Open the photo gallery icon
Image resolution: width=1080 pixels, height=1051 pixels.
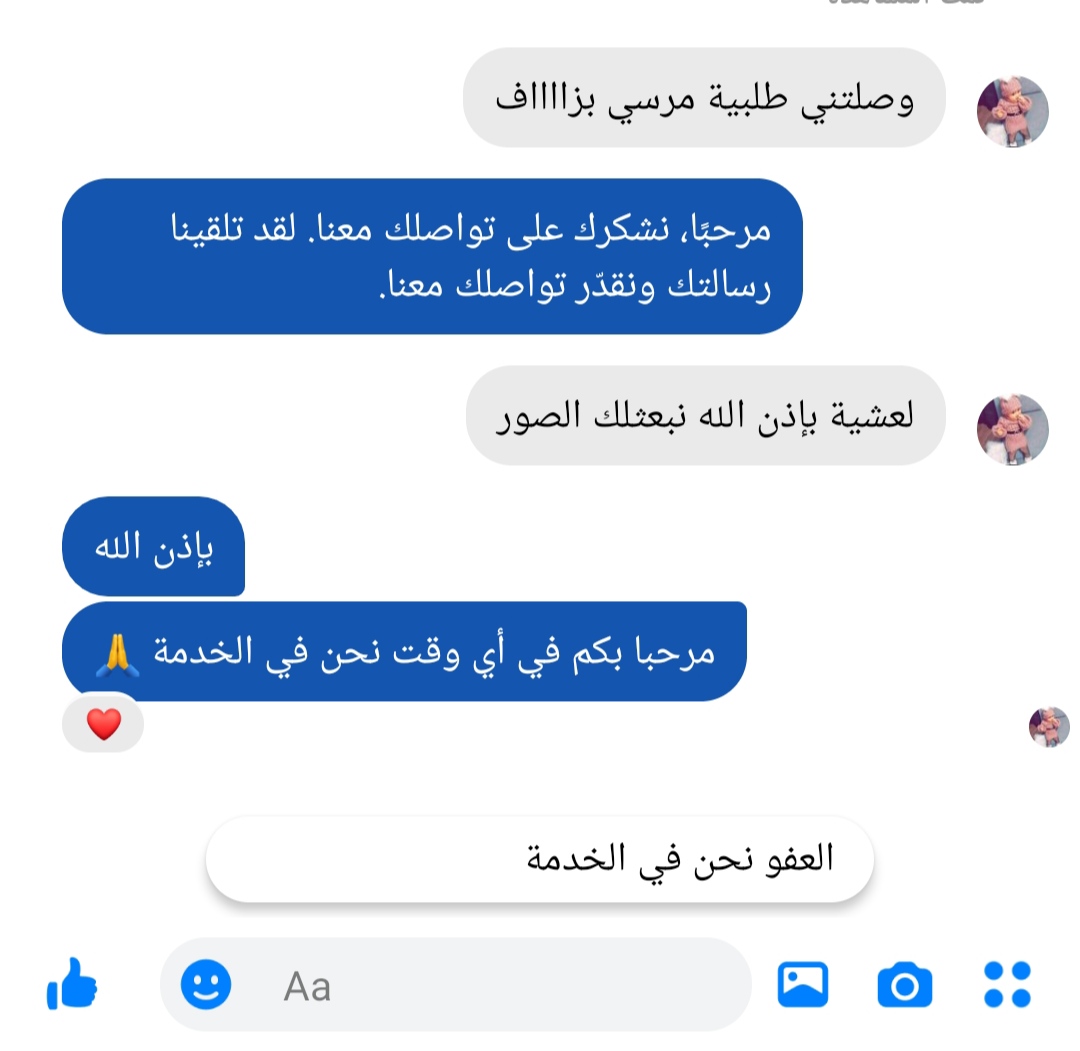(802, 984)
